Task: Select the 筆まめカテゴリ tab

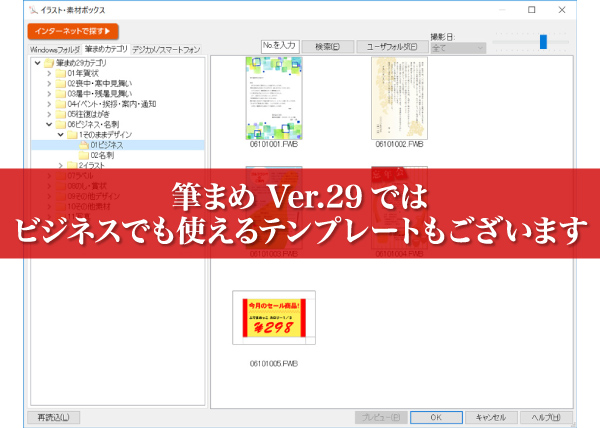Action: click(x=106, y=48)
